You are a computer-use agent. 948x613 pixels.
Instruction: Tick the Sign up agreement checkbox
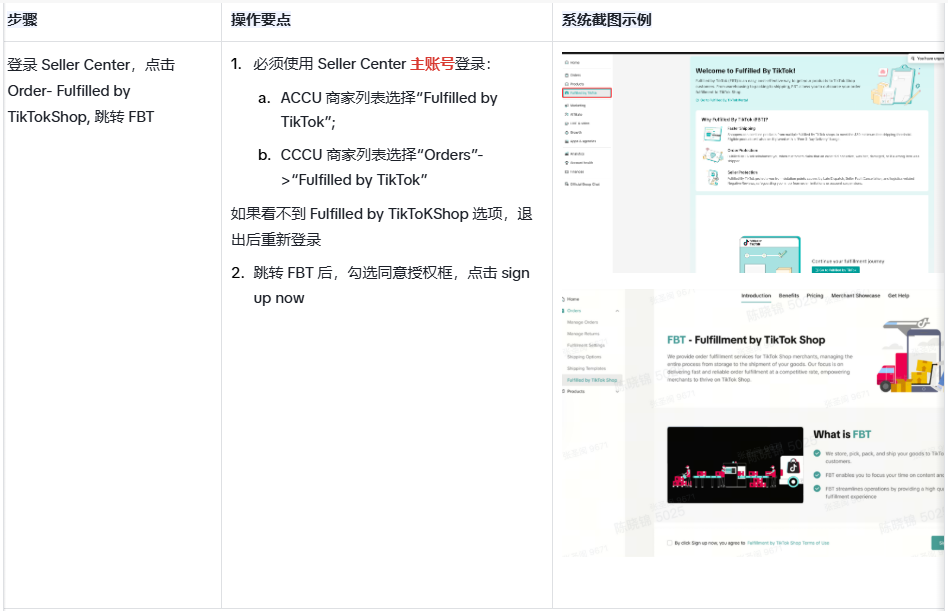670,543
